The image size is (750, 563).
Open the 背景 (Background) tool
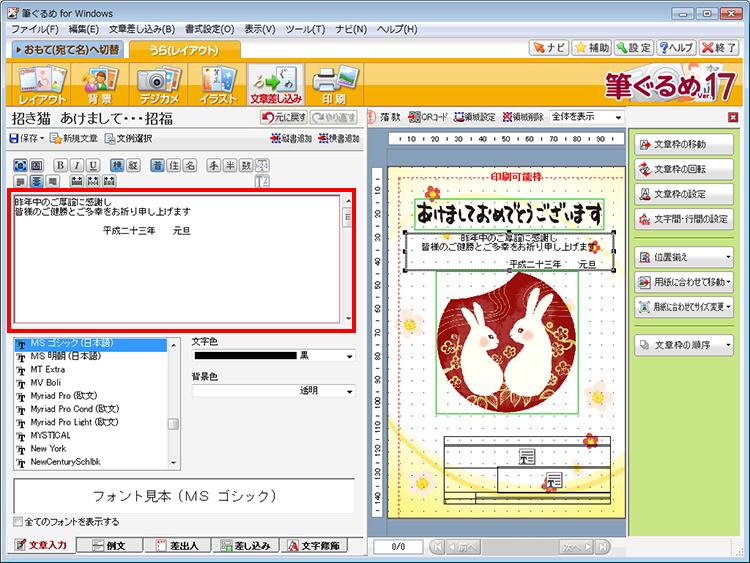point(100,85)
